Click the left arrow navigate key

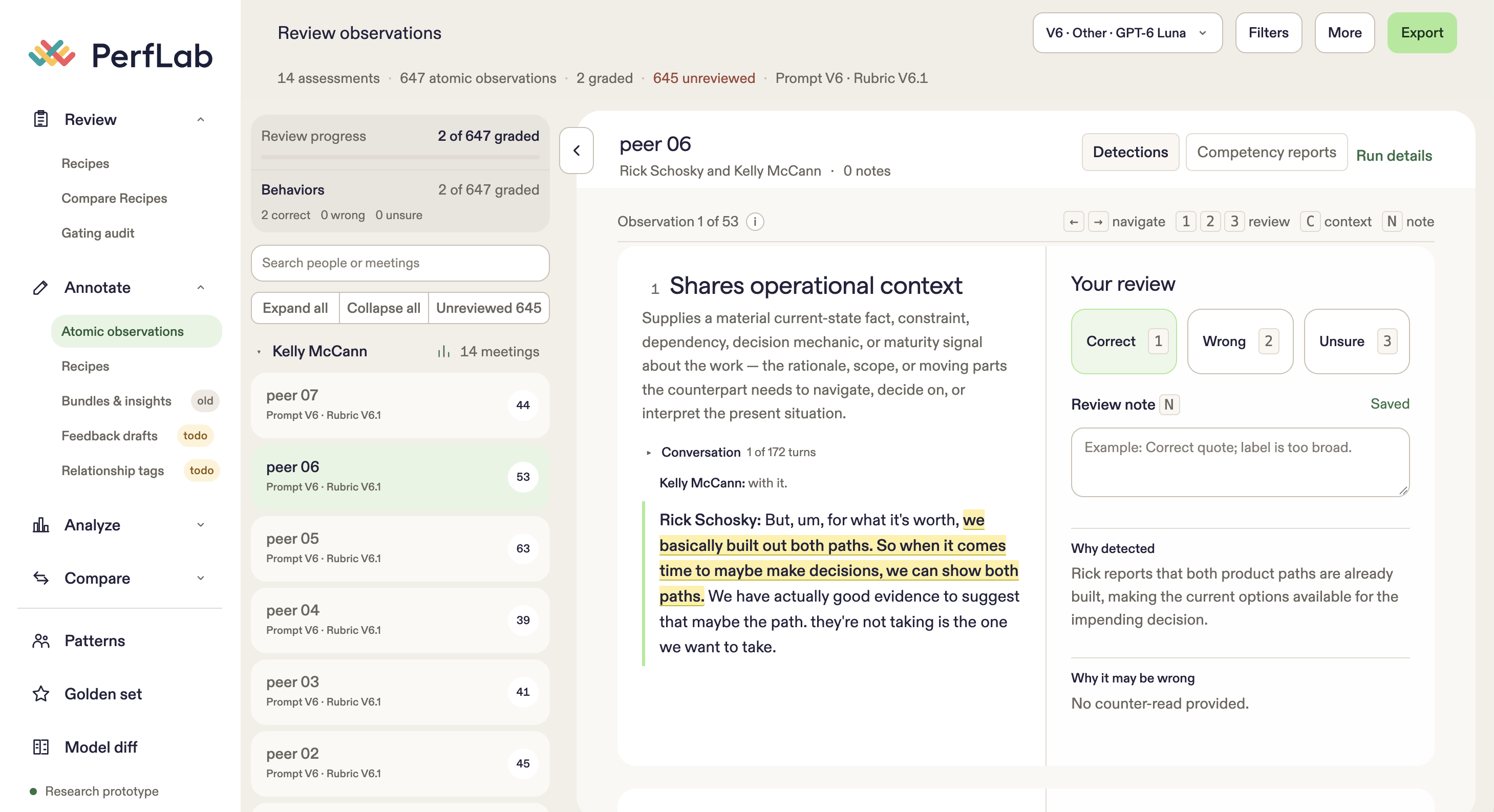1074,222
